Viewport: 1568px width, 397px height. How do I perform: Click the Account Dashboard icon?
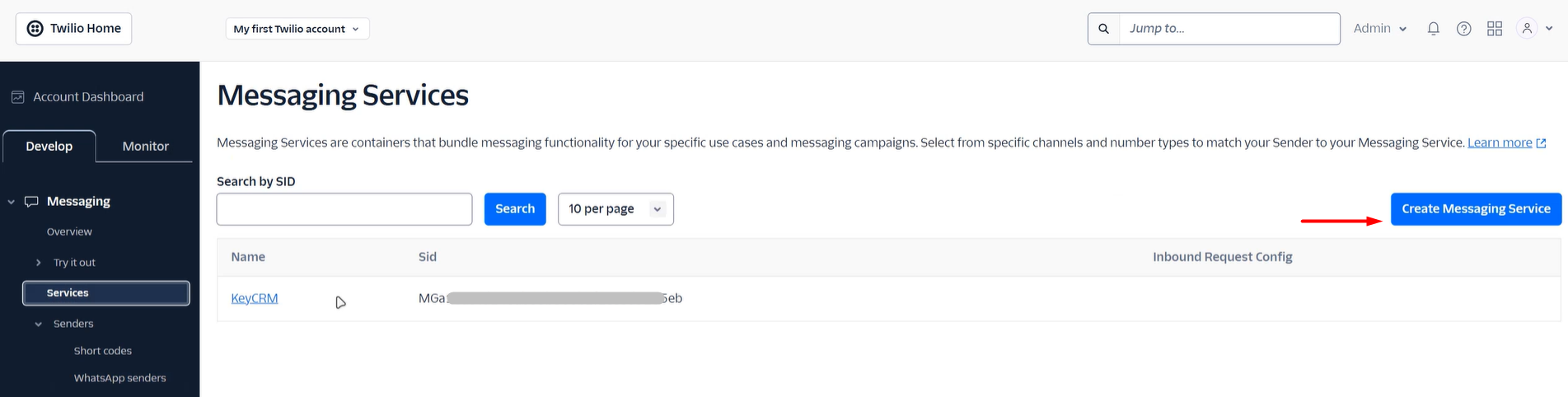17,97
